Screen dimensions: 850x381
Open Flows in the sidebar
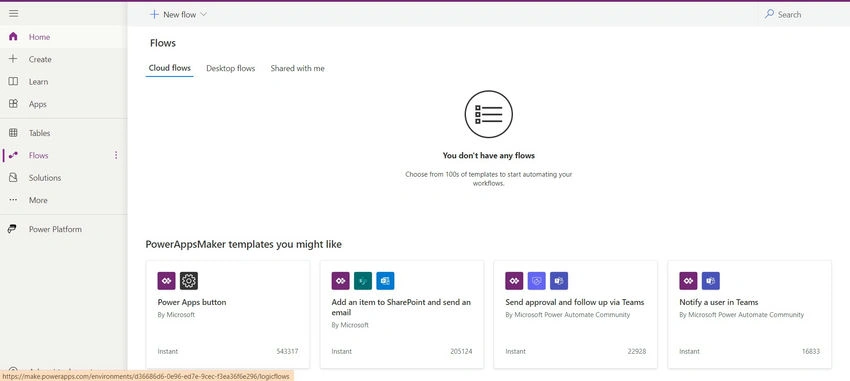coord(63,156)
